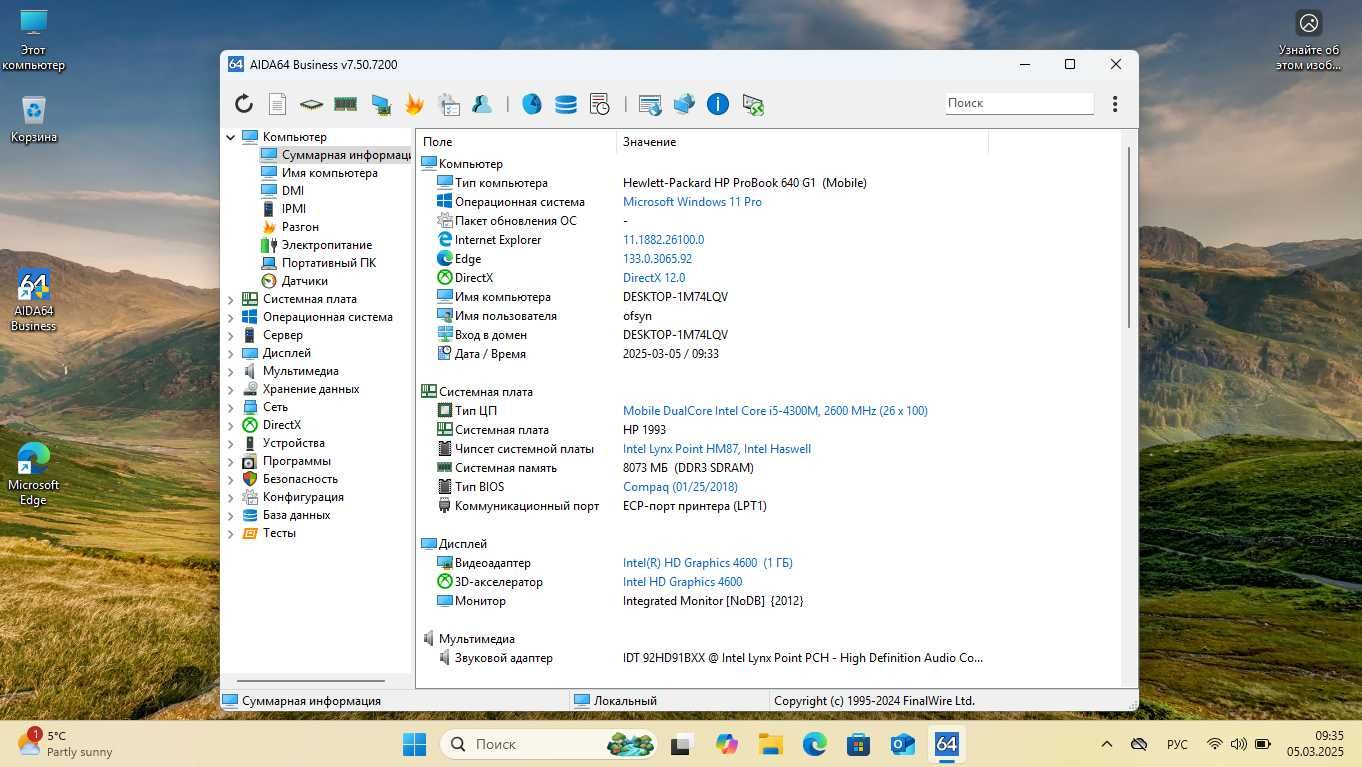1362x767 pixels.
Task: Click the blue database cylinder toolbar icon
Action: click(x=566, y=104)
